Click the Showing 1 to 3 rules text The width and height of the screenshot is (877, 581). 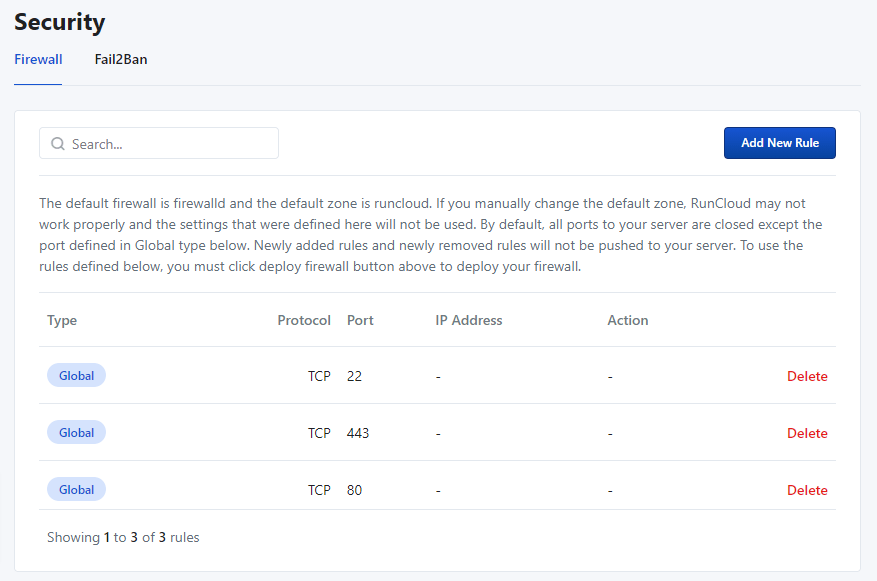[123, 537]
